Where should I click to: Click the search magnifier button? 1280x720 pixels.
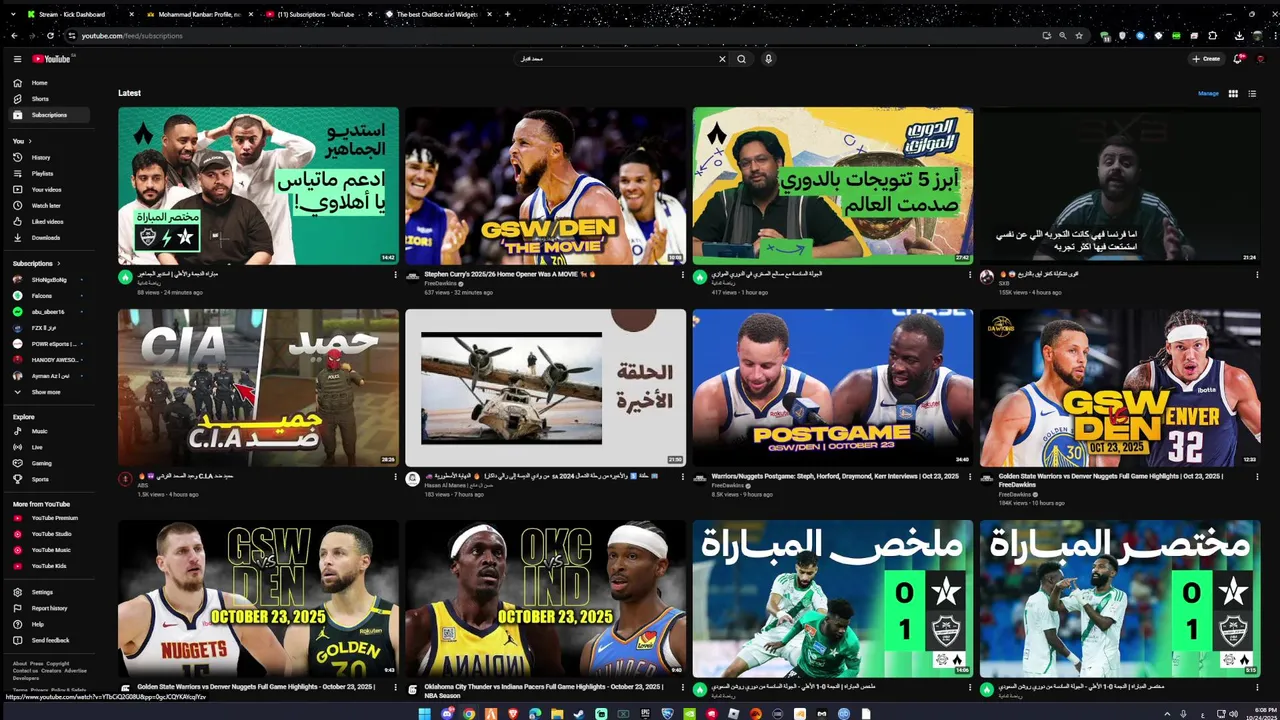tap(741, 59)
